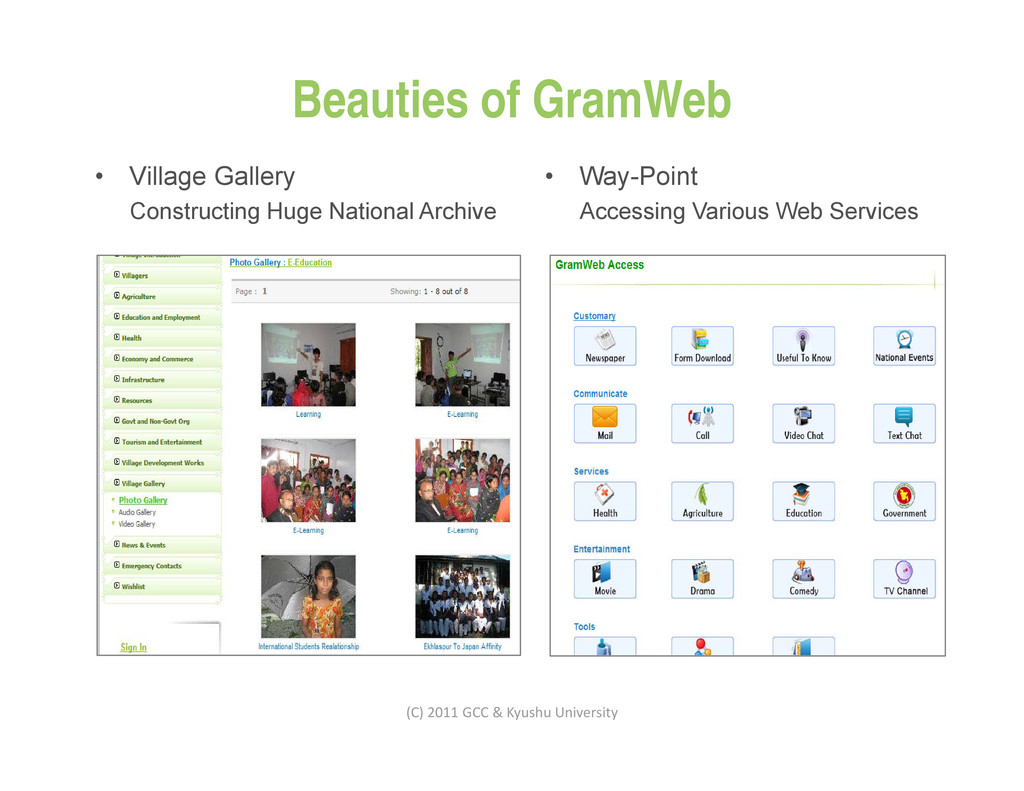Open the Learning photo thumbnail
The height and width of the screenshot is (791, 1024).
[308, 364]
